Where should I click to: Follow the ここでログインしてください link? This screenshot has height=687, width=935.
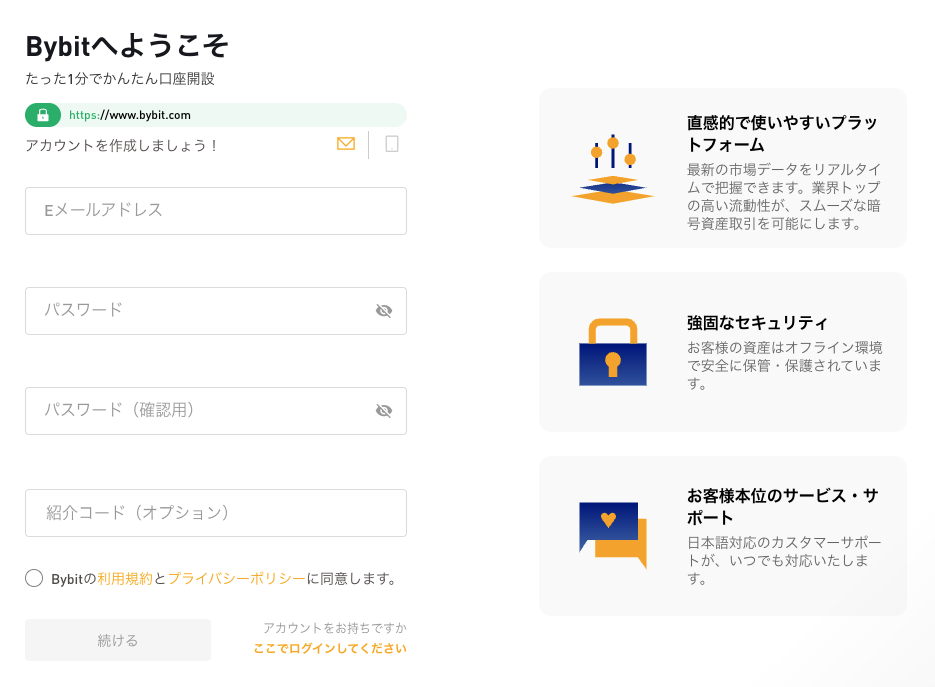pyautogui.click(x=330, y=648)
